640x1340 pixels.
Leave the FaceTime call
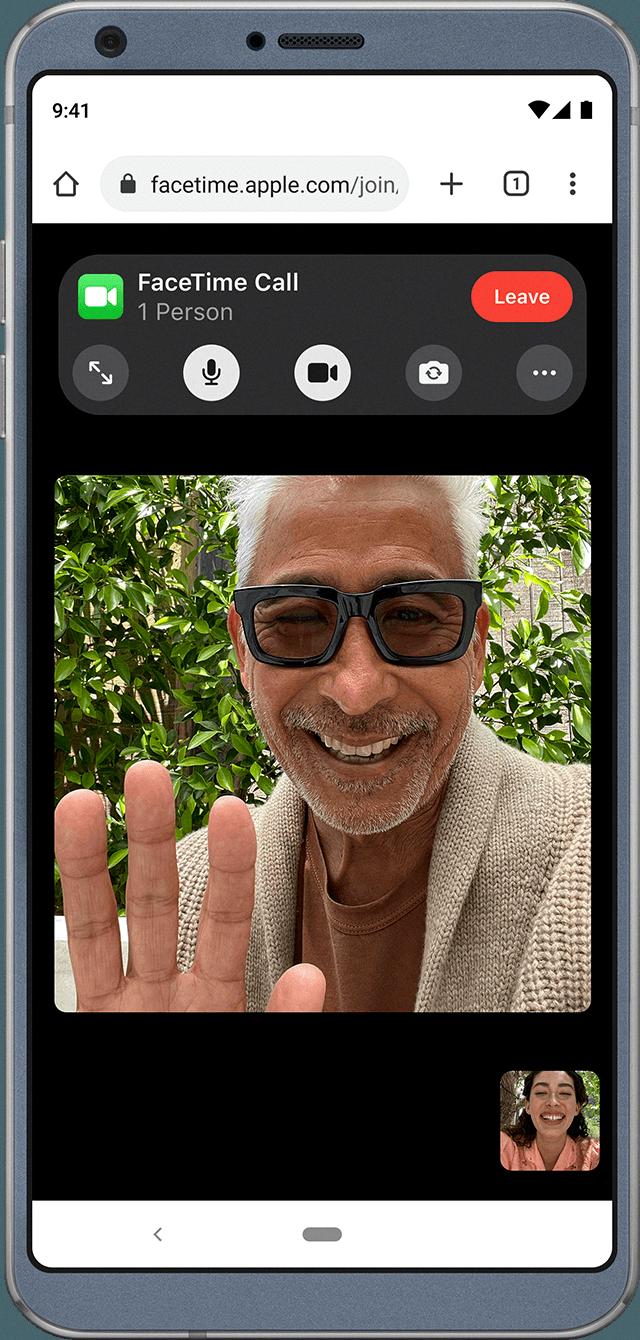click(522, 297)
